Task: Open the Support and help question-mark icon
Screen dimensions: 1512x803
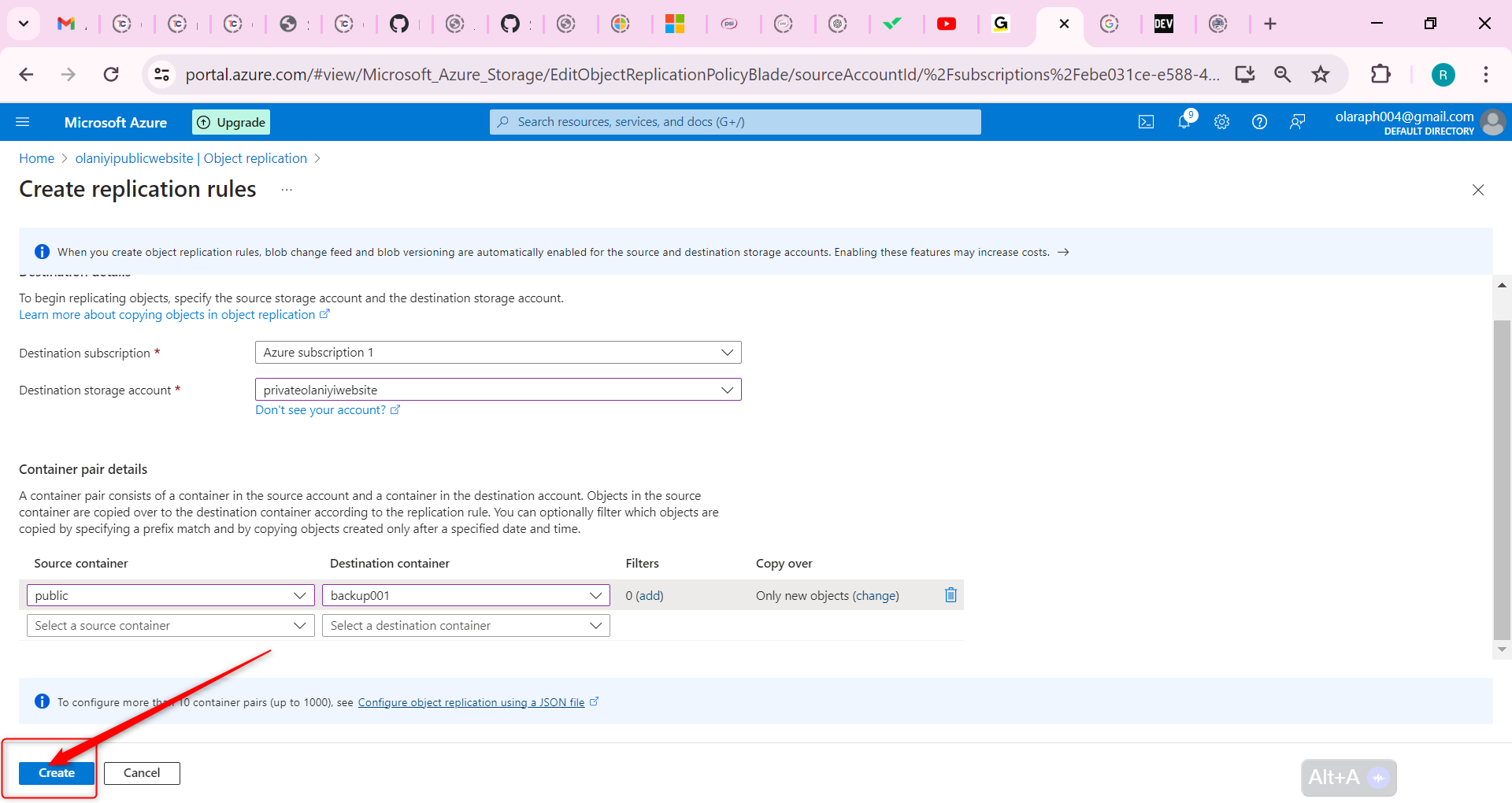Action: coord(1259,122)
